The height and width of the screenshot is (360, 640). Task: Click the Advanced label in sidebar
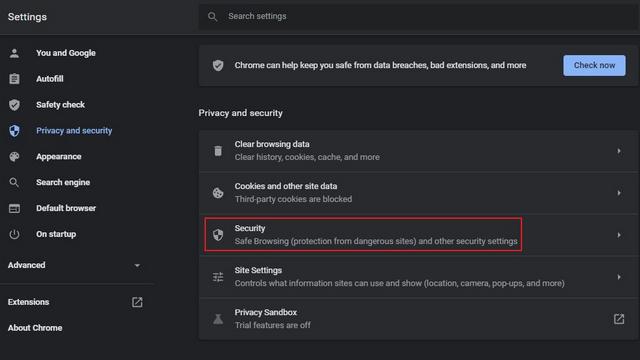pos(27,265)
